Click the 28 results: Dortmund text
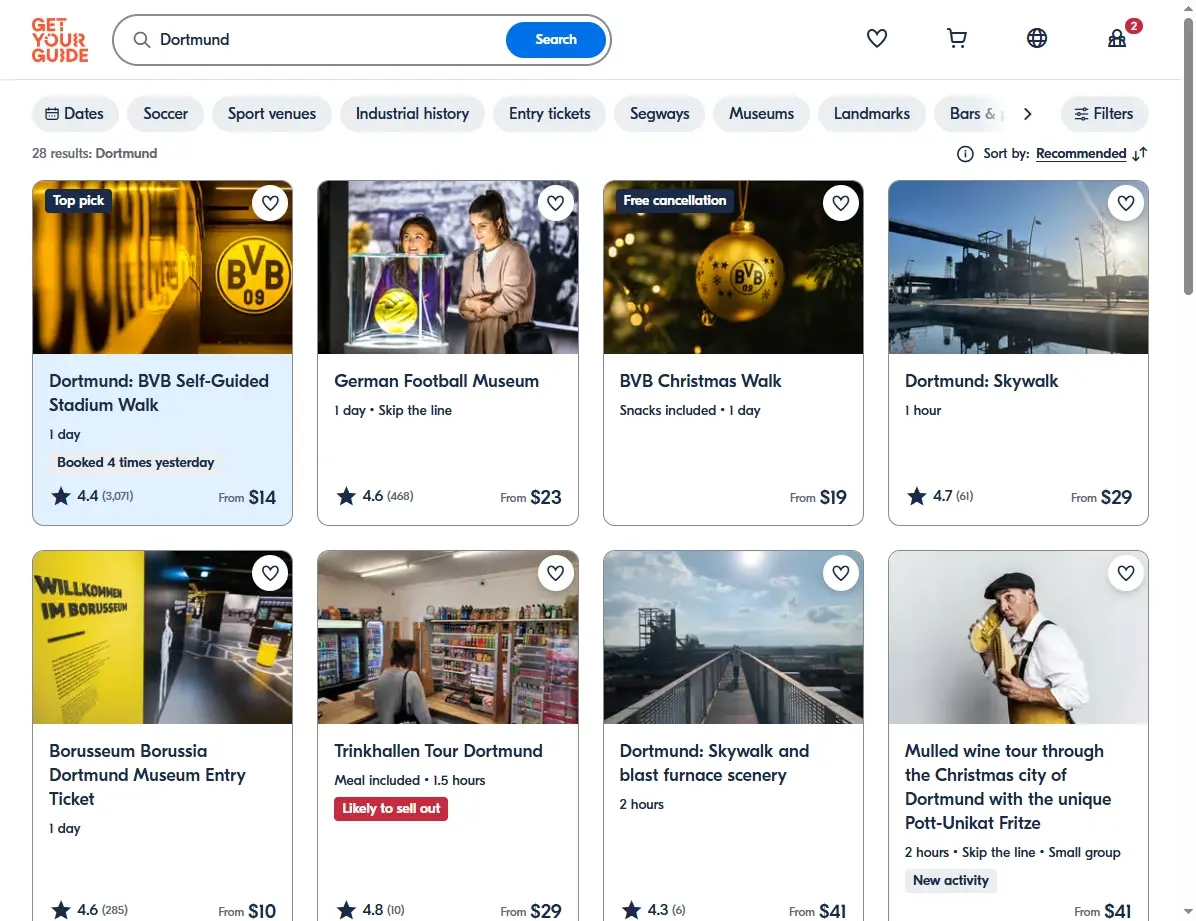 (95, 153)
